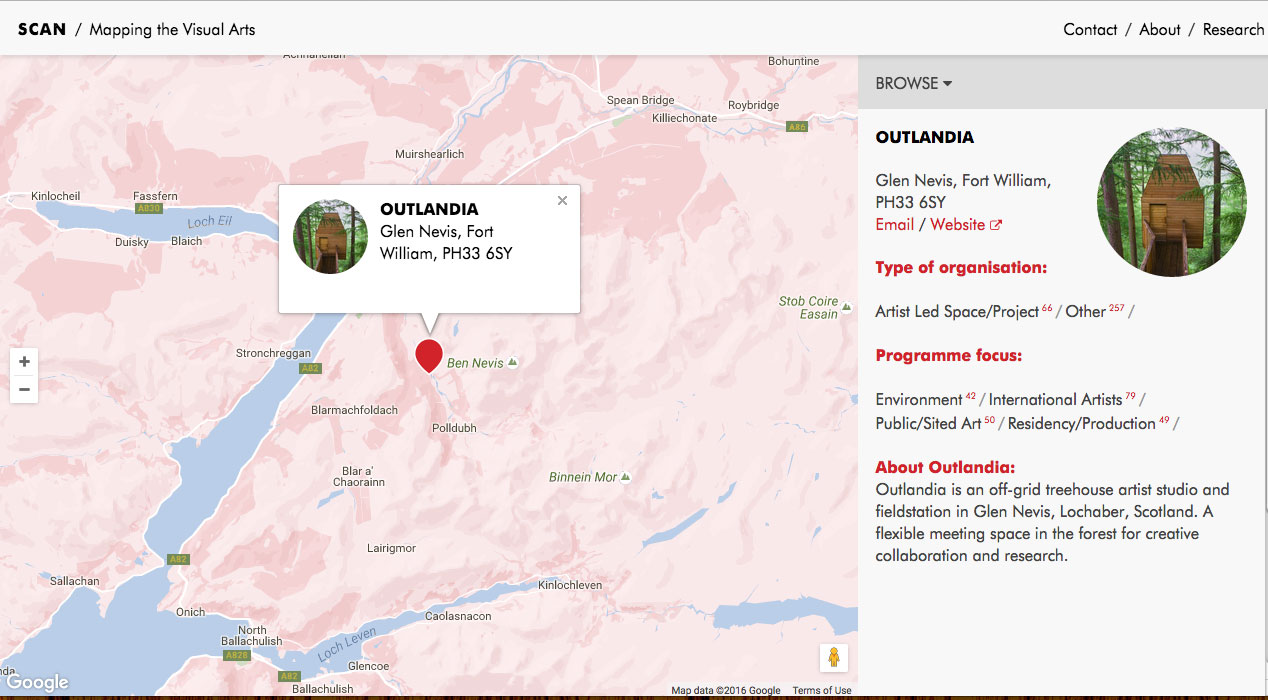Select the Residency/Production programme focus
This screenshot has height=700, width=1268.
tap(1081, 423)
